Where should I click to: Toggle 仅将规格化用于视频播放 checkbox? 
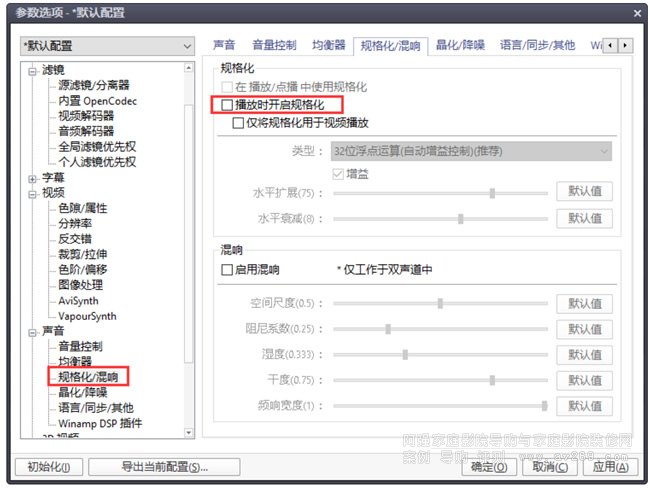(x=239, y=123)
